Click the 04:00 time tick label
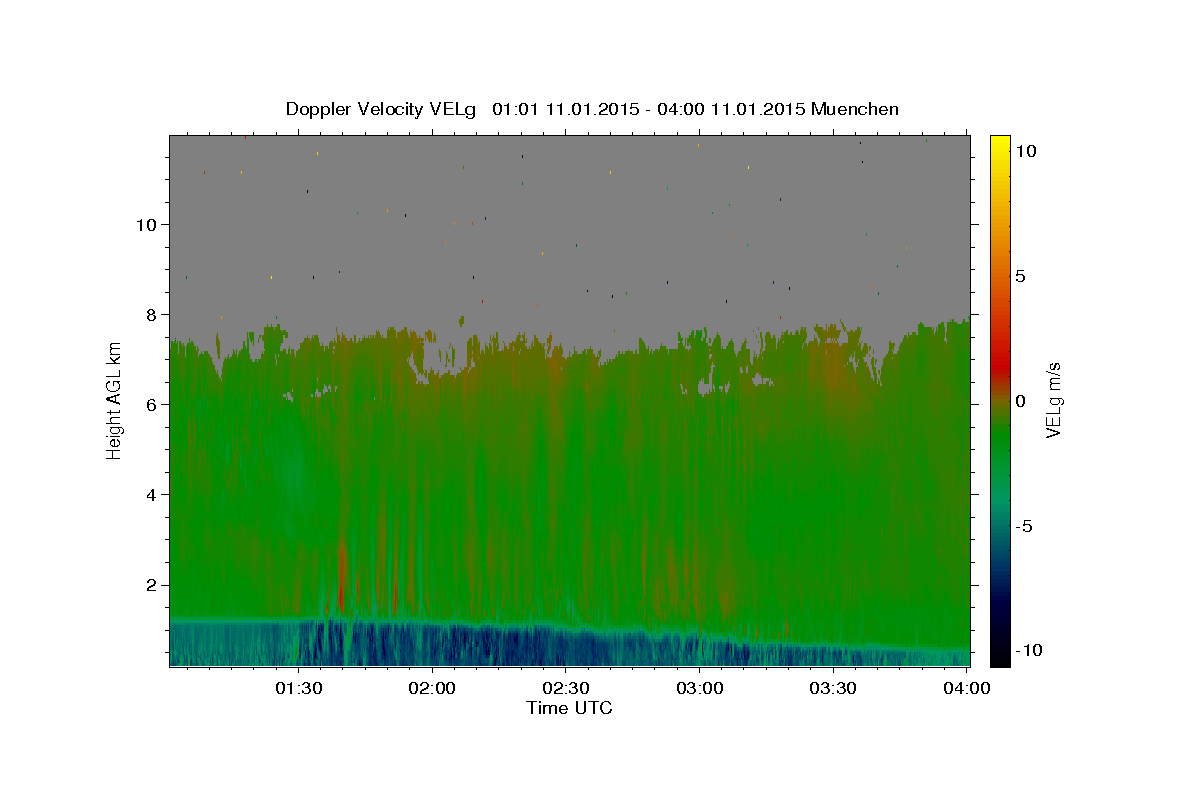The image size is (1200, 800). [966, 688]
